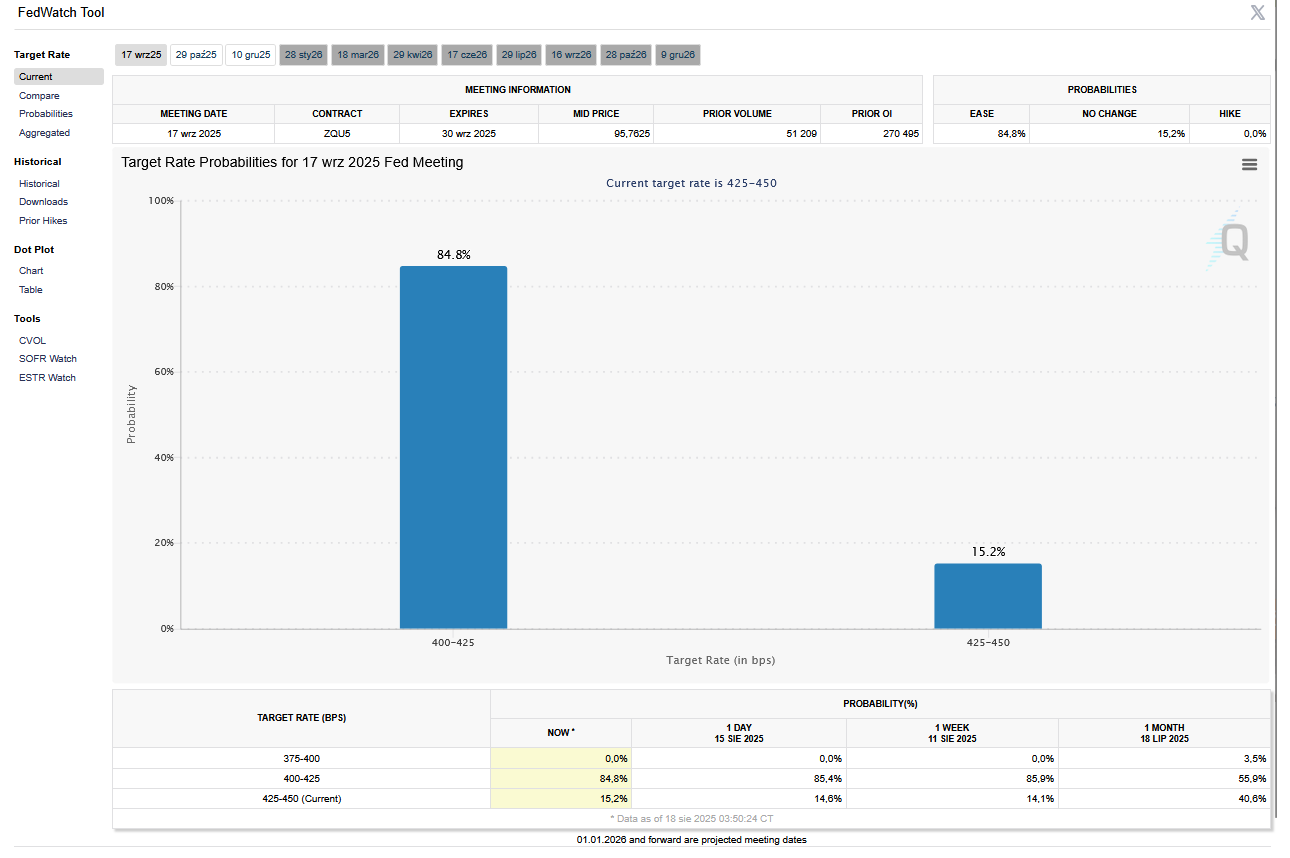Screen dimensions: 1290x858
Task: Open the chart hamburger menu icon
Action: [1249, 165]
